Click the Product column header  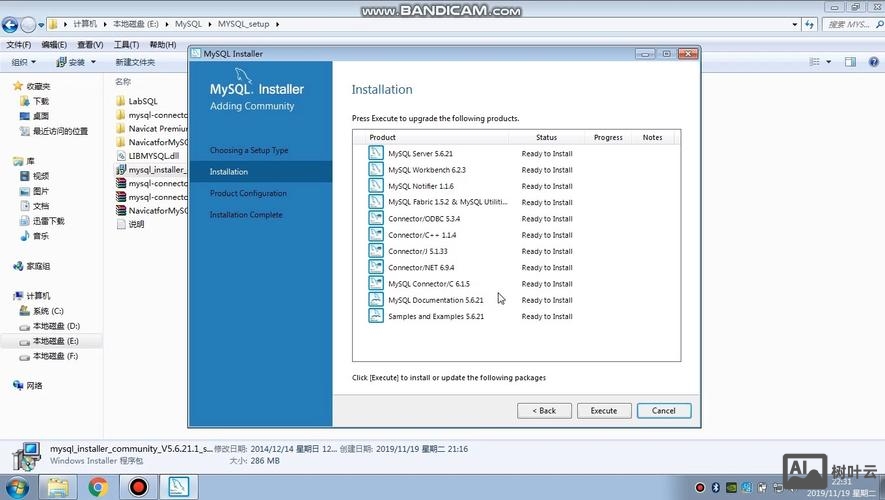coord(382,137)
